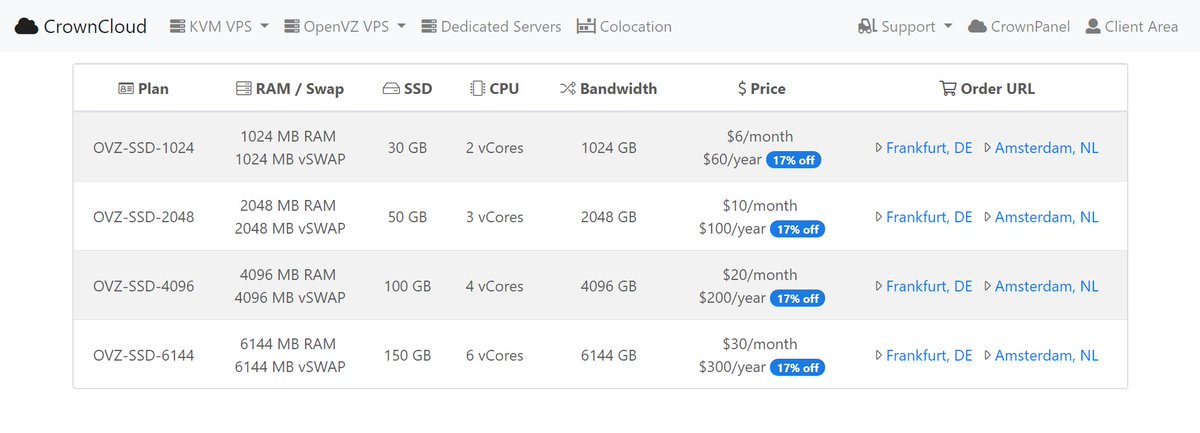Click the Client Area user icon

tap(1093, 26)
